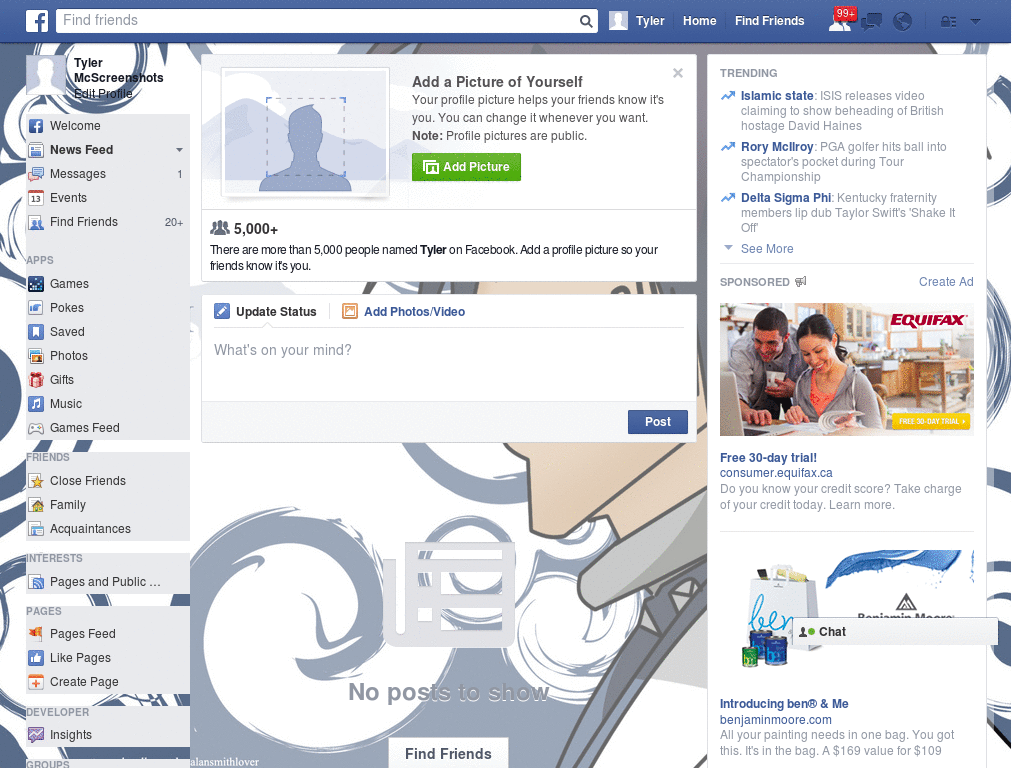Screen dimensions: 1024x768
Task: Open the Insights chart icon
Action: 36,735
